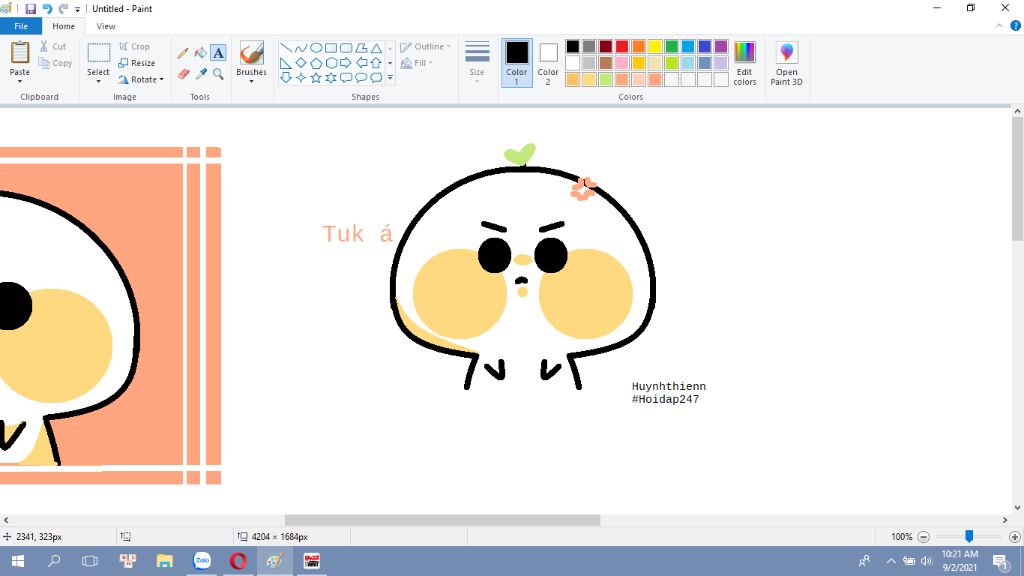Open File Explorer from the taskbar

coord(165,561)
